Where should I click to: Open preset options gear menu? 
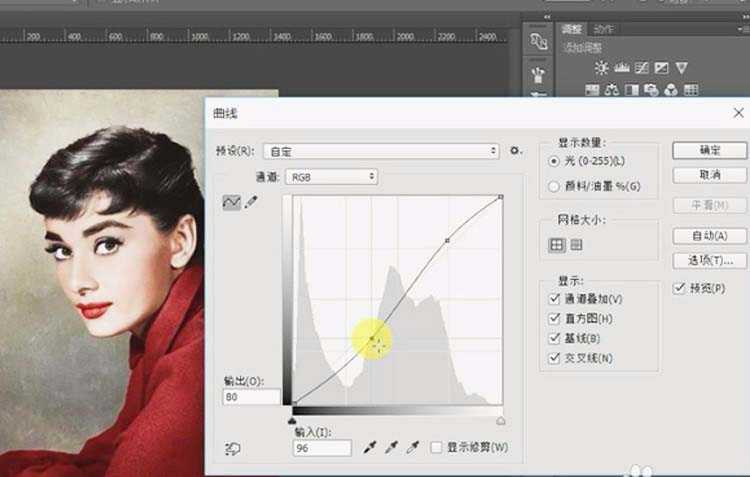(516, 151)
